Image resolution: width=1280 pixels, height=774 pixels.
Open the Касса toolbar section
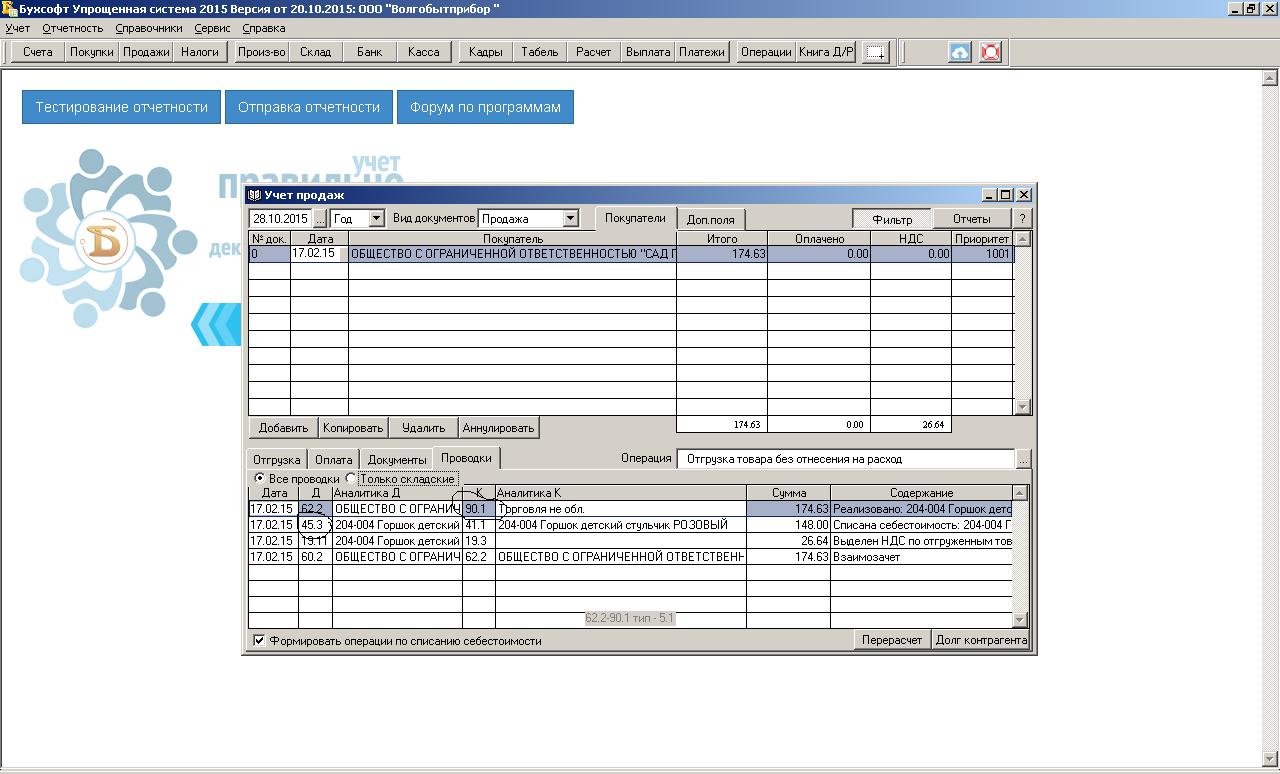(423, 52)
